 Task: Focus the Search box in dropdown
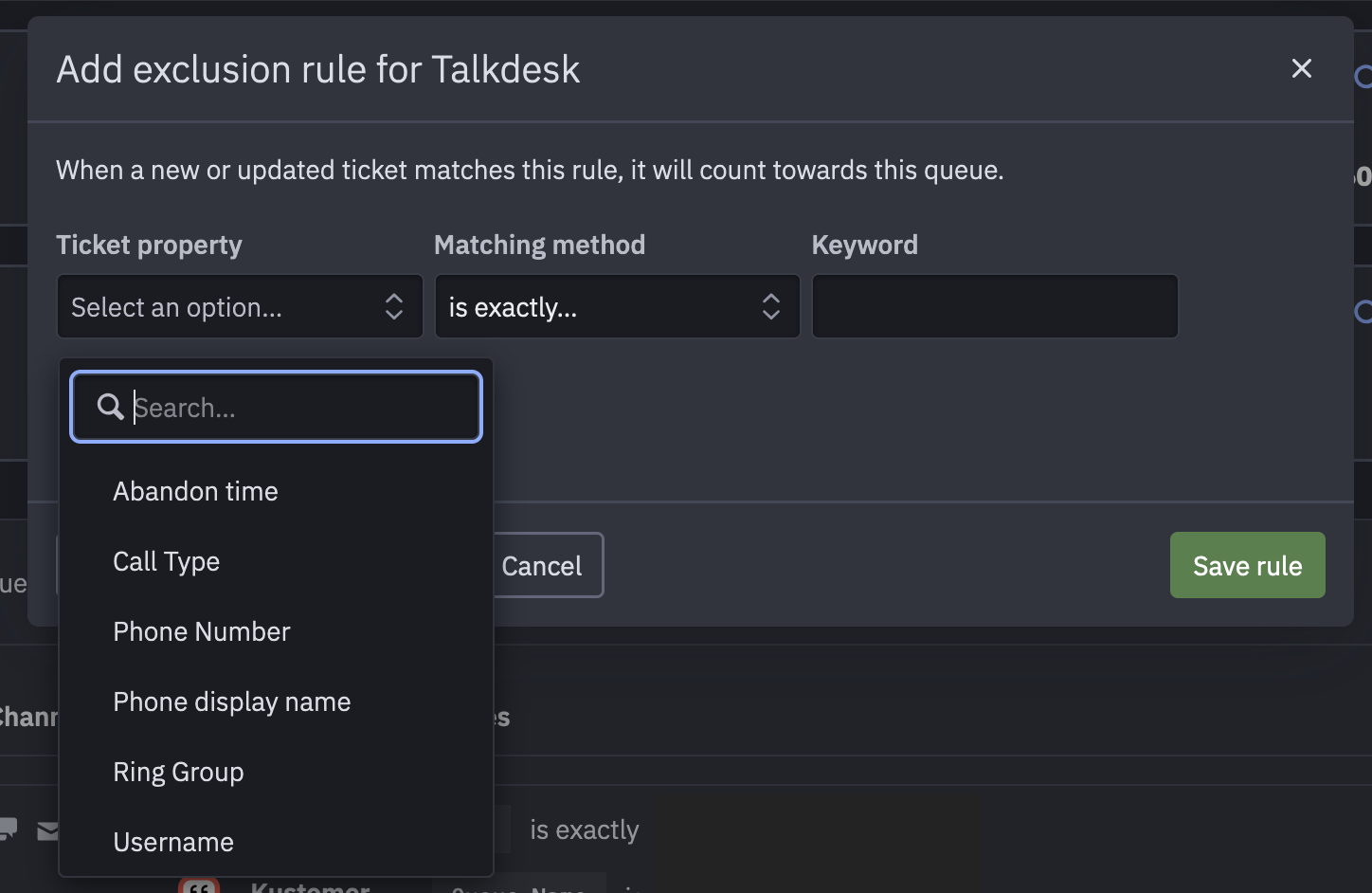[276, 407]
